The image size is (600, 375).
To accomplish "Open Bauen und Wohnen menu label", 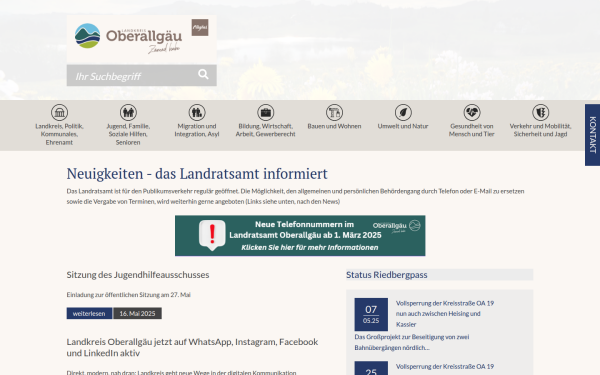I will [x=334, y=126].
